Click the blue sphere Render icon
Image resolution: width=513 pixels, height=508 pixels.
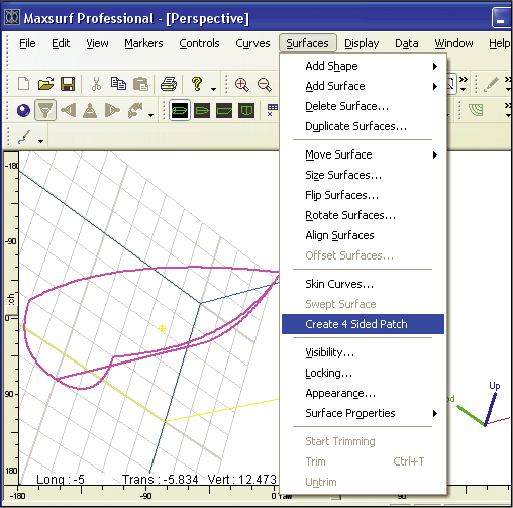(23, 111)
